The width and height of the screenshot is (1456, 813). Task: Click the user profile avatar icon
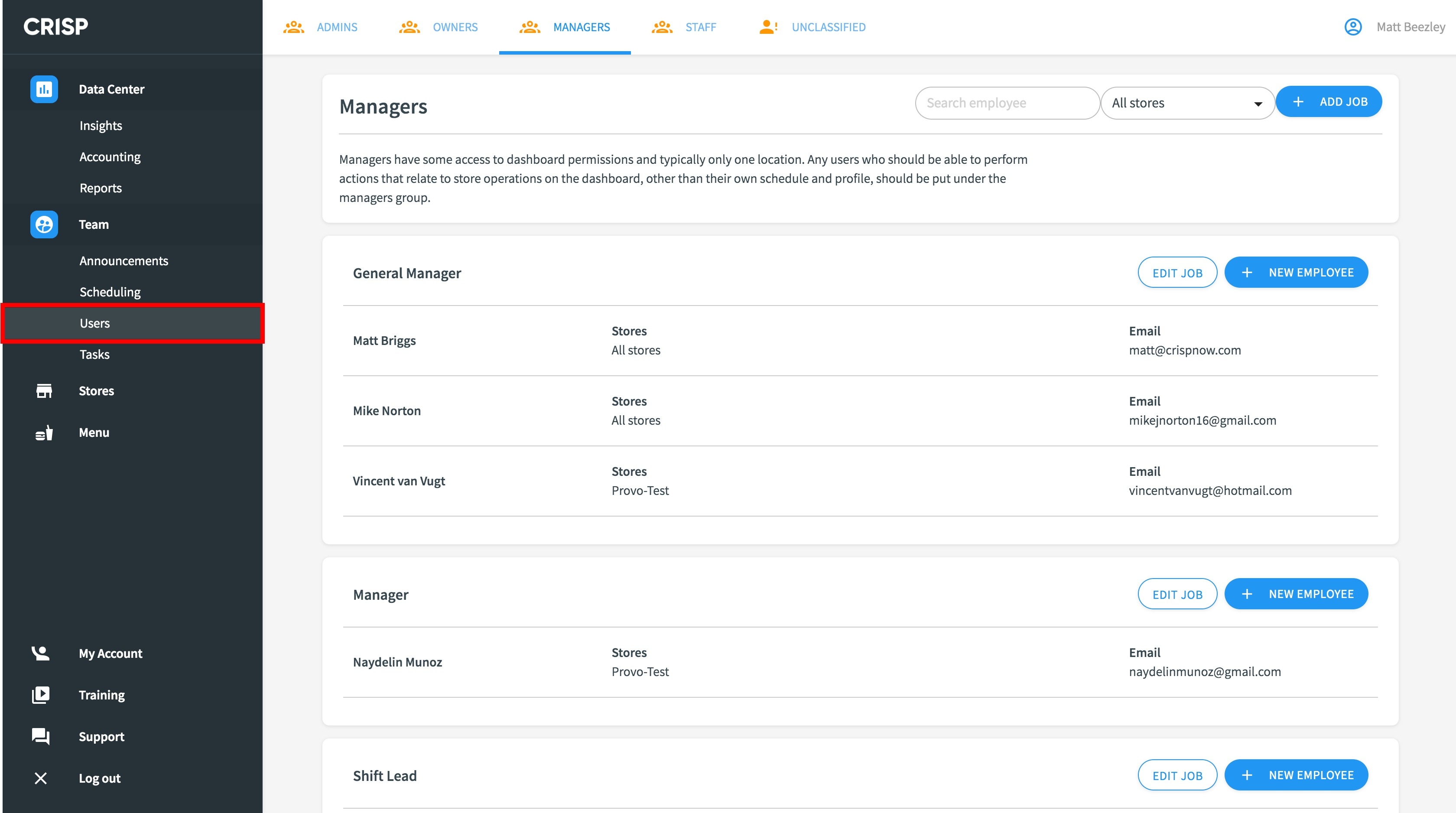(1352, 27)
